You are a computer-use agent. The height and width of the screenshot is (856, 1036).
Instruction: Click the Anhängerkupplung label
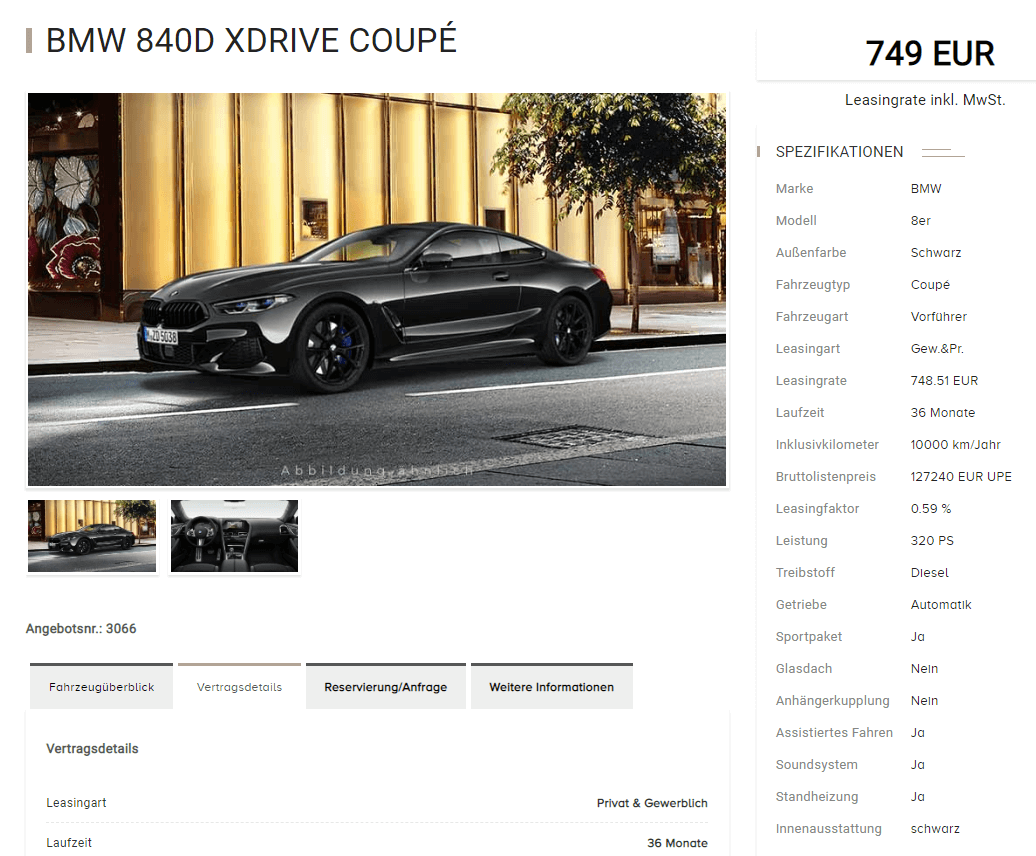pyautogui.click(x=832, y=701)
